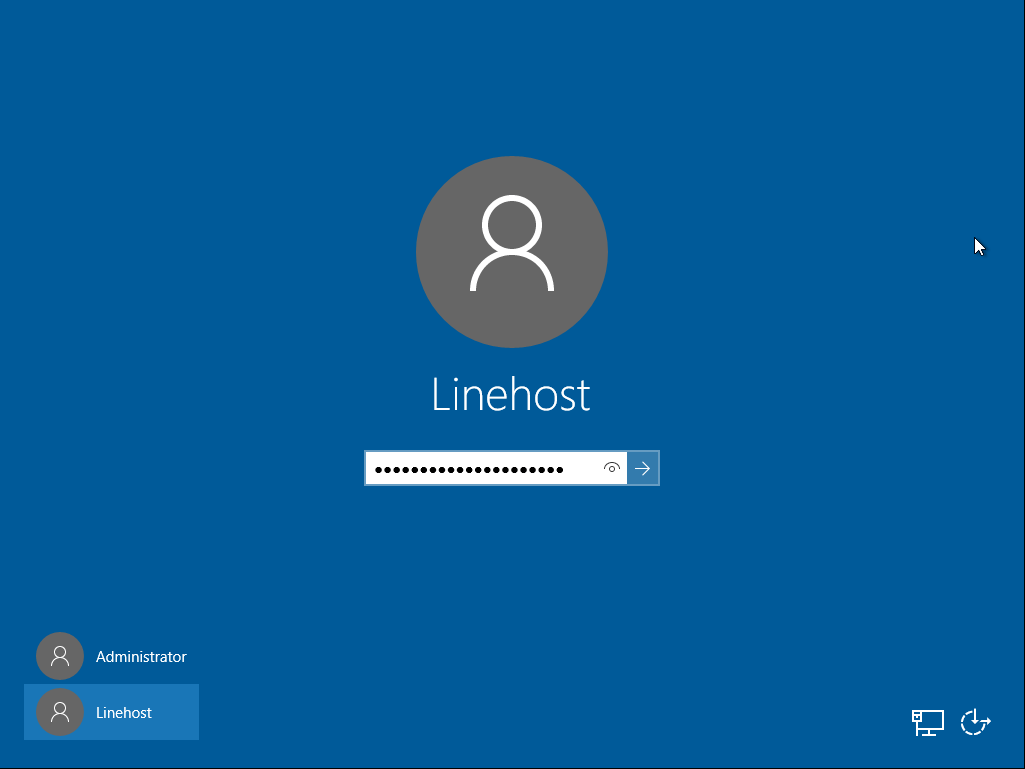Click the large Linehost username text
This screenshot has height=769, width=1025.
[511, 395]
